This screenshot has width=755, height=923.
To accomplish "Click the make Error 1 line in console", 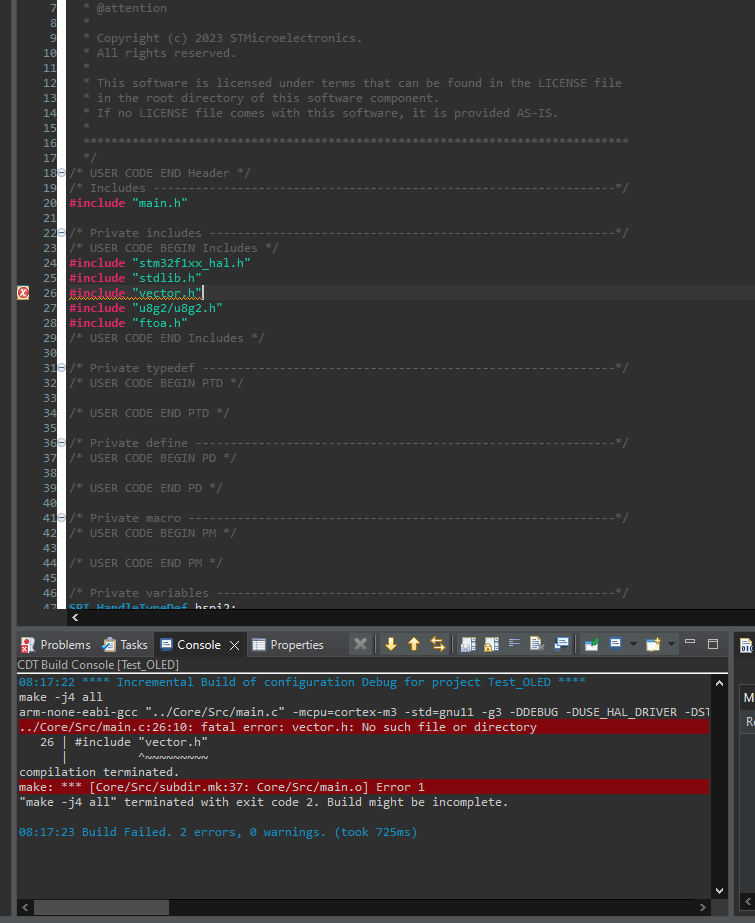I will tap(221, 787).
